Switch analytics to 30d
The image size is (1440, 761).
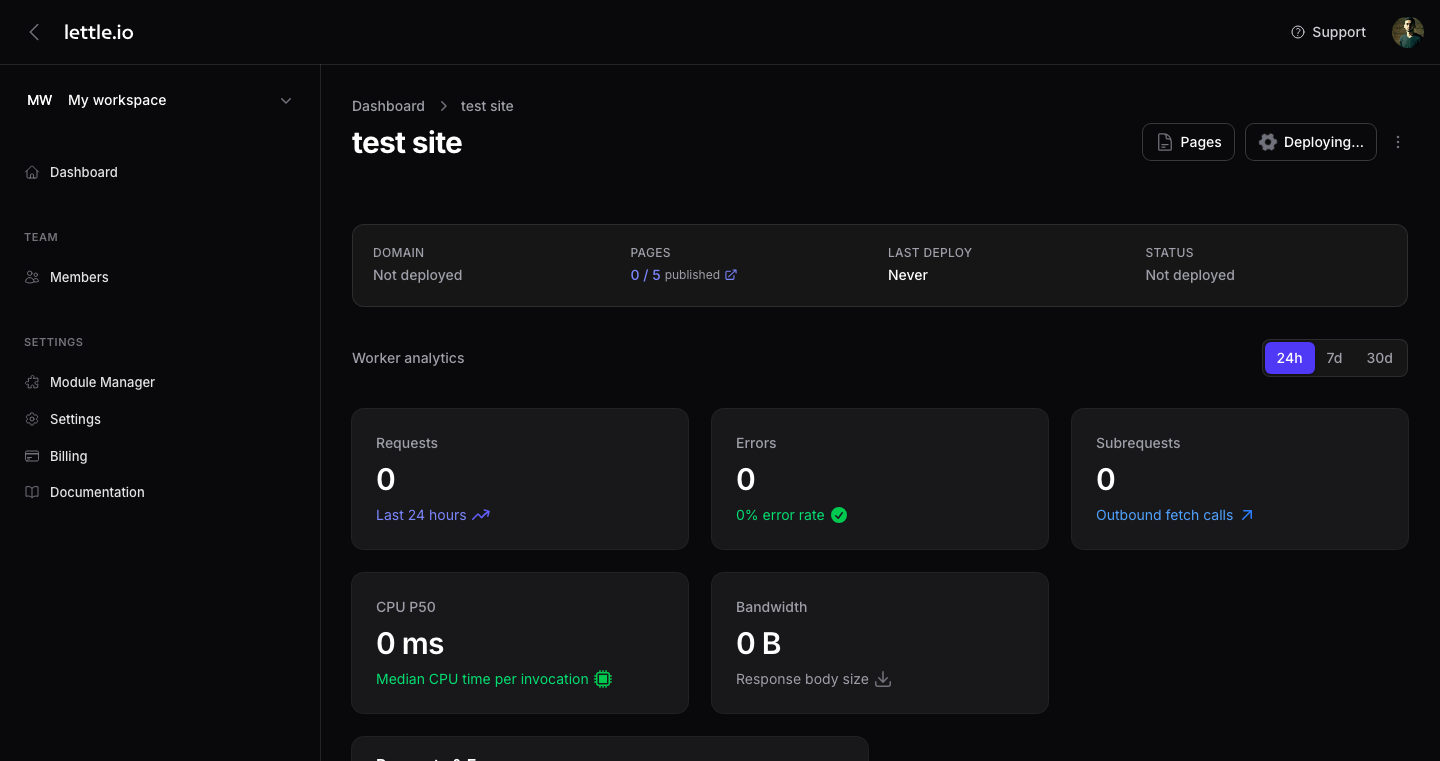click(1379, 358)
